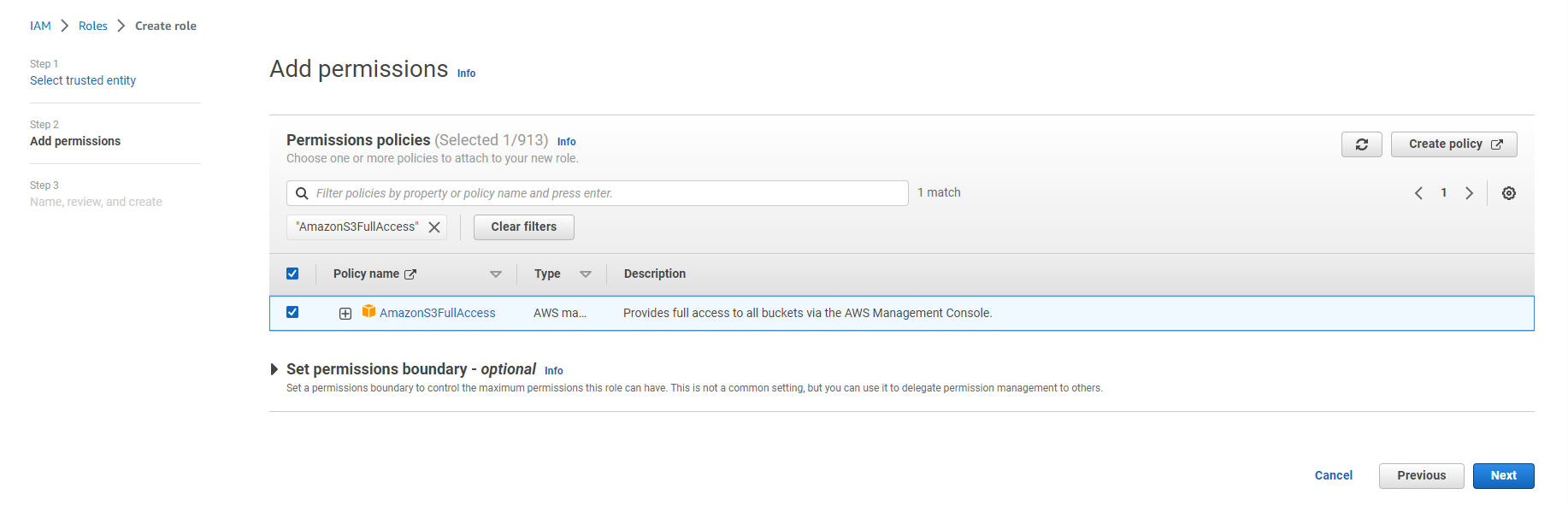Sort by Policy name column arrow

click(496, 274)
